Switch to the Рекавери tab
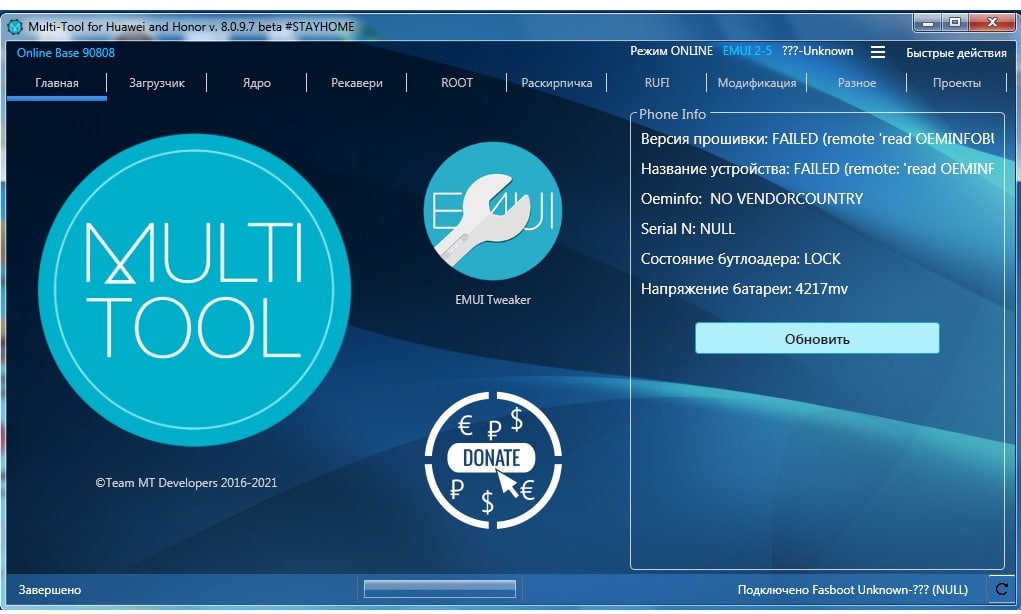Screen dimensions: 1021x614 (x=357, y=83)
